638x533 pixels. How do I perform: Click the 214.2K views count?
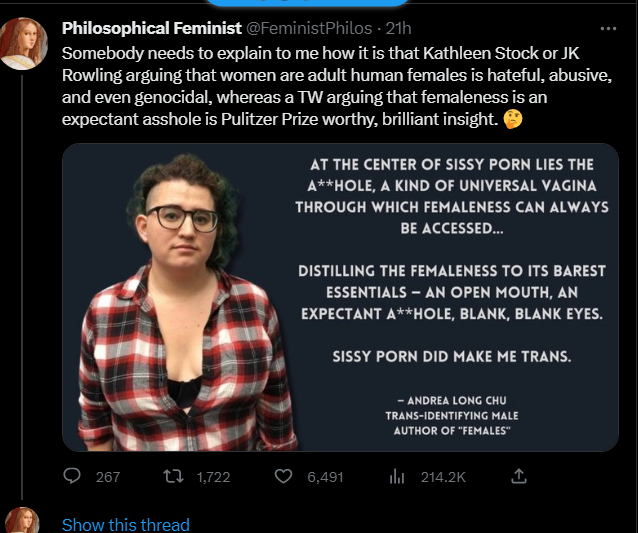click(x=443, y=477)
